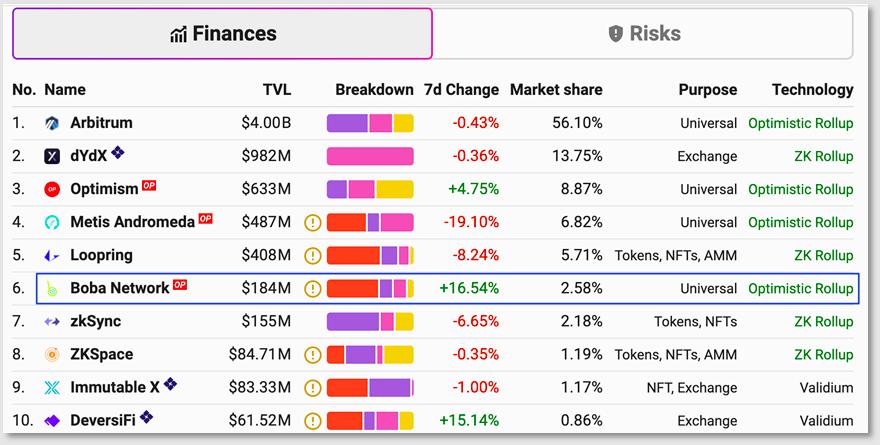Open the DeversiFi project link

click(x=103, y=420)
